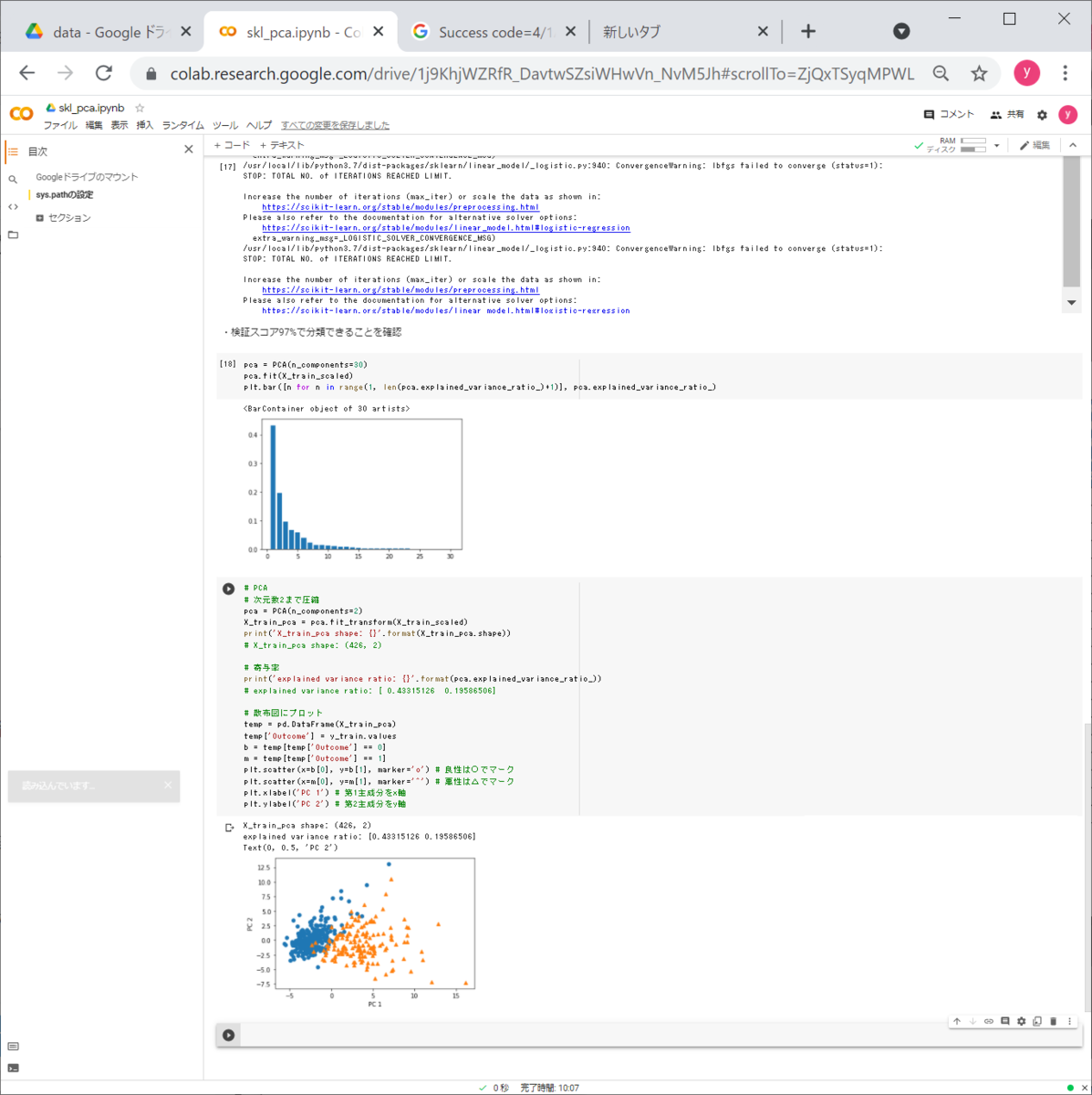Add a new code cell with コード button

pos(232,145)
